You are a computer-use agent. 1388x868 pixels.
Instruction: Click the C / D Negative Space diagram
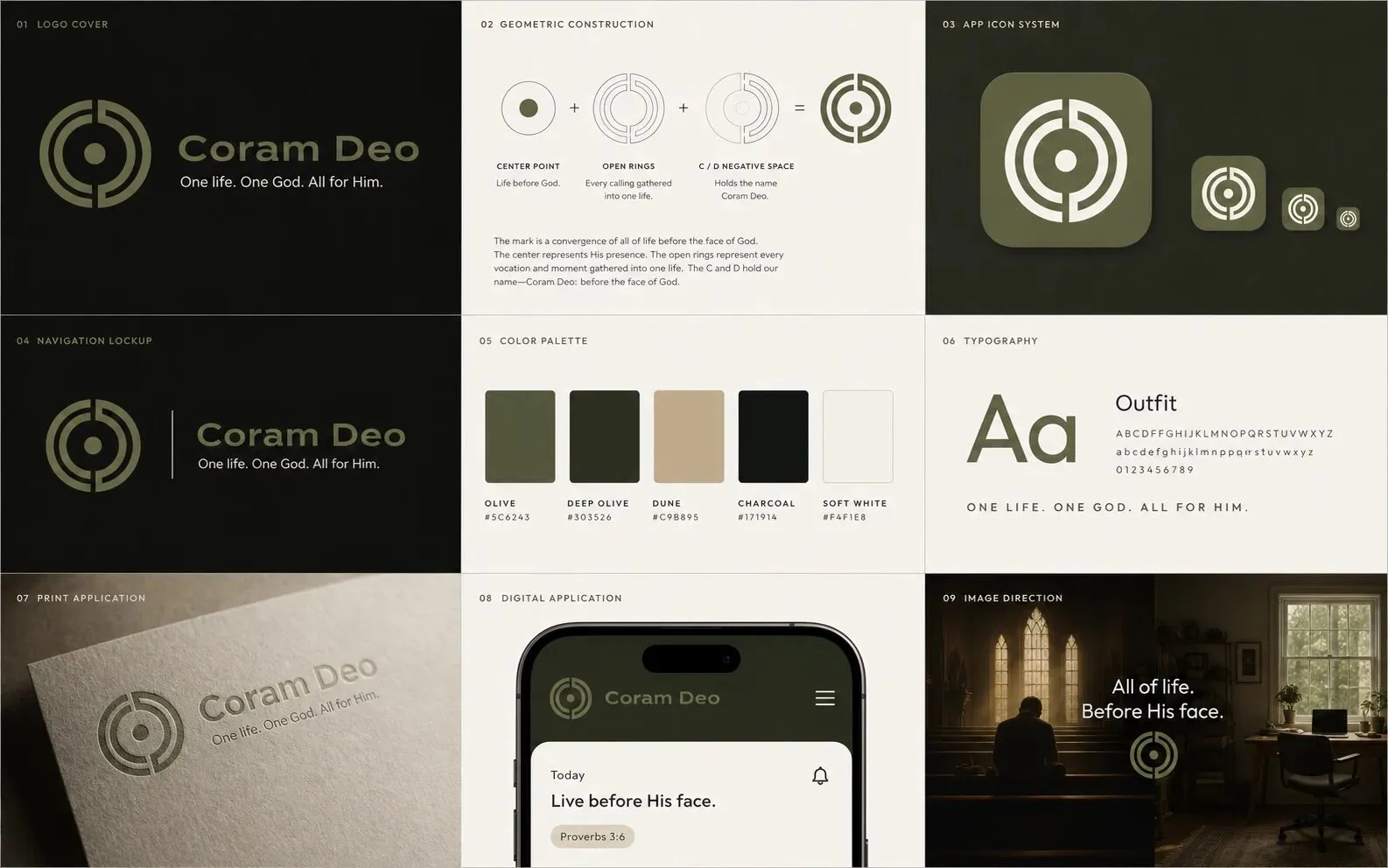742,108
